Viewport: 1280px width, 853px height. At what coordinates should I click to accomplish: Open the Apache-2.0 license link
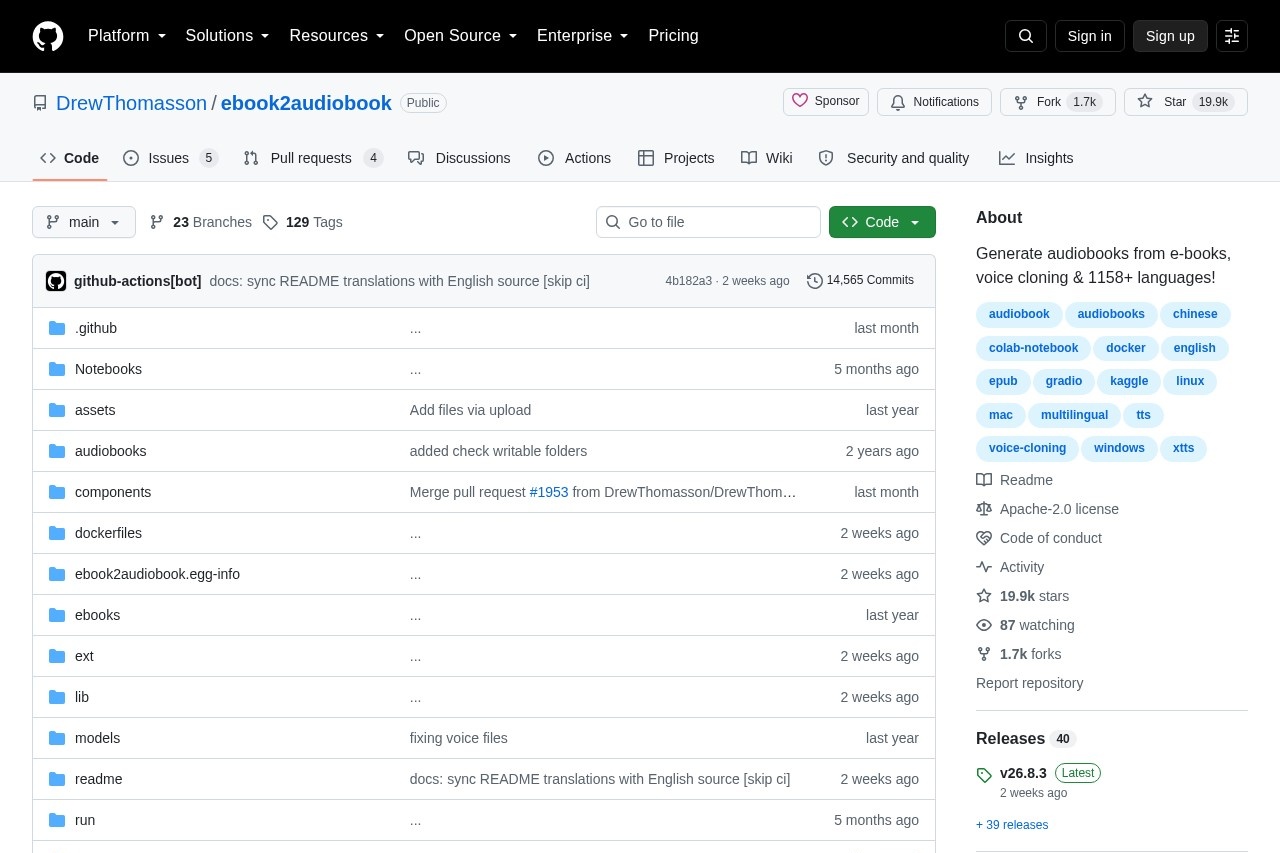[1059, 509]
